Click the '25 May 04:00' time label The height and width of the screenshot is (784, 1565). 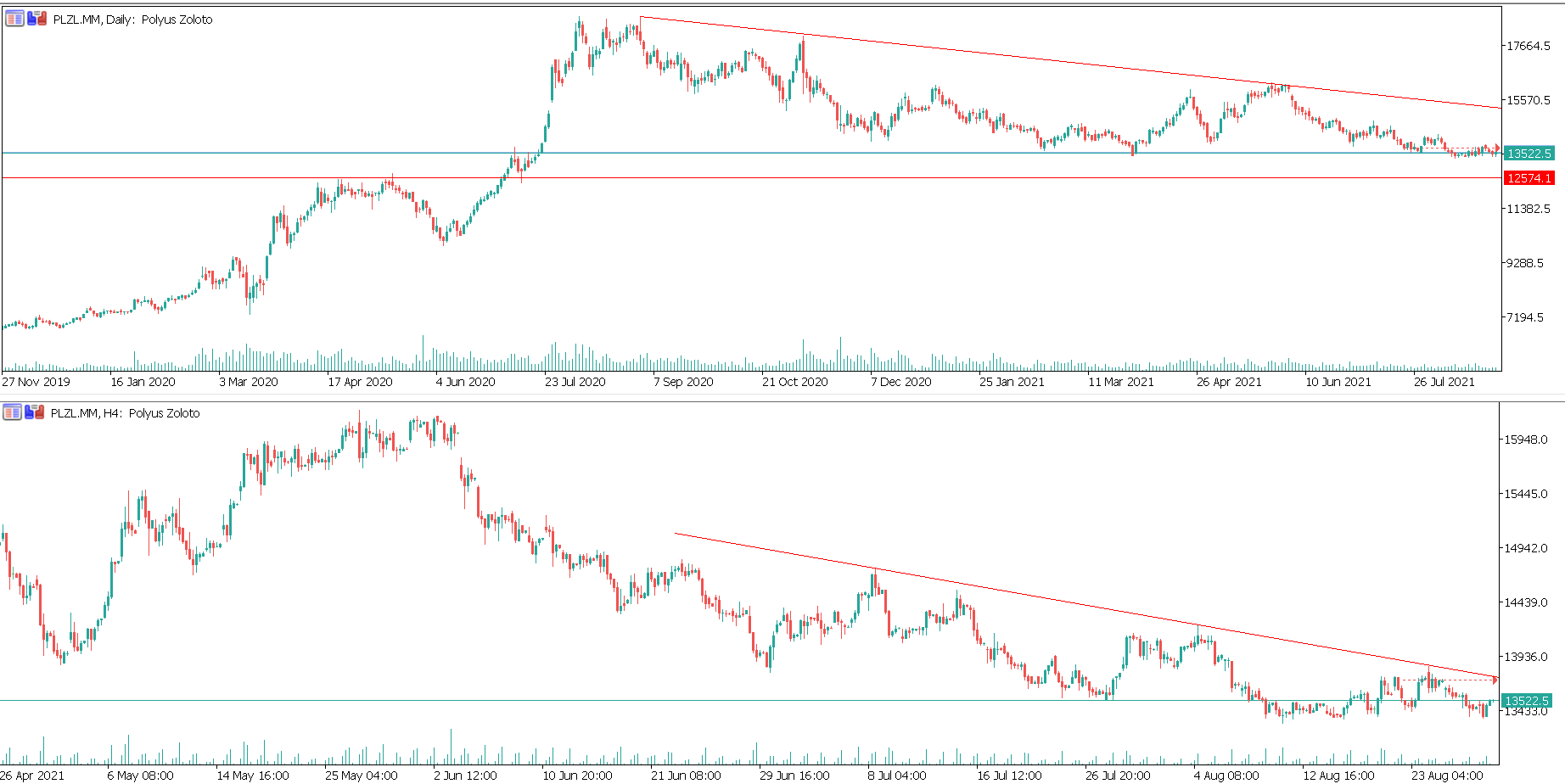pyautogui.click(x=362, y=776)
